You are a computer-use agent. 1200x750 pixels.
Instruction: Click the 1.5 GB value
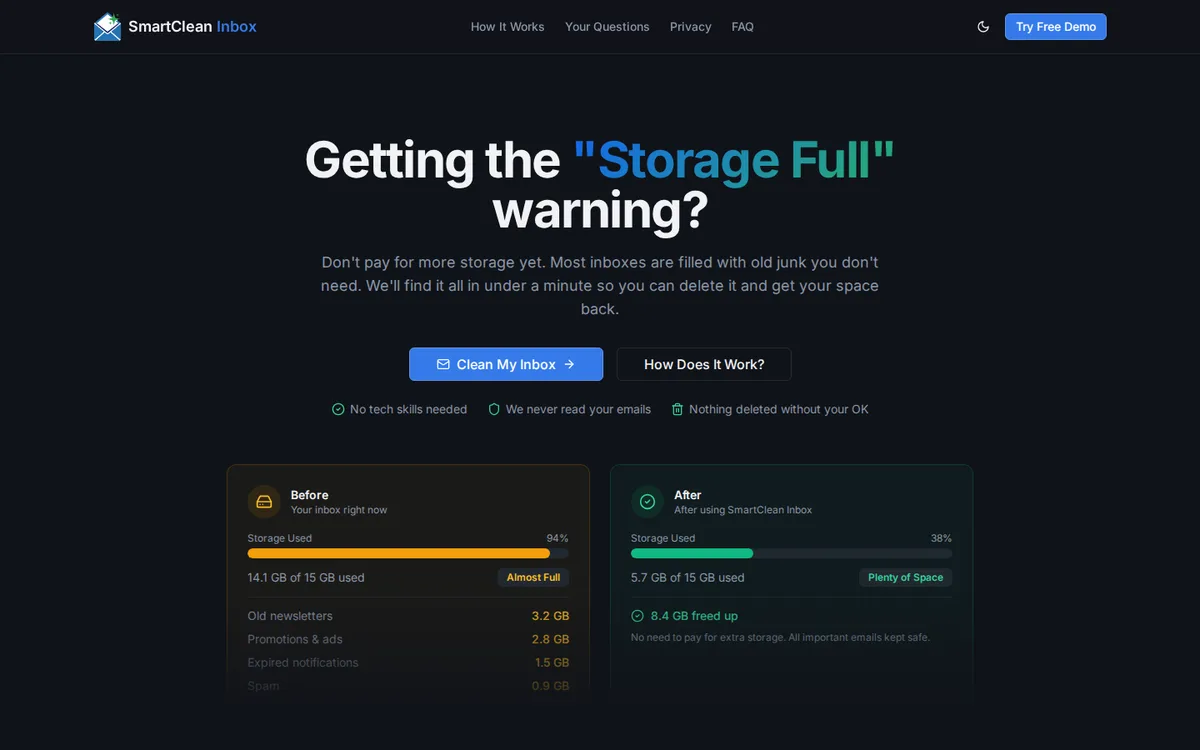coord(552,663)
